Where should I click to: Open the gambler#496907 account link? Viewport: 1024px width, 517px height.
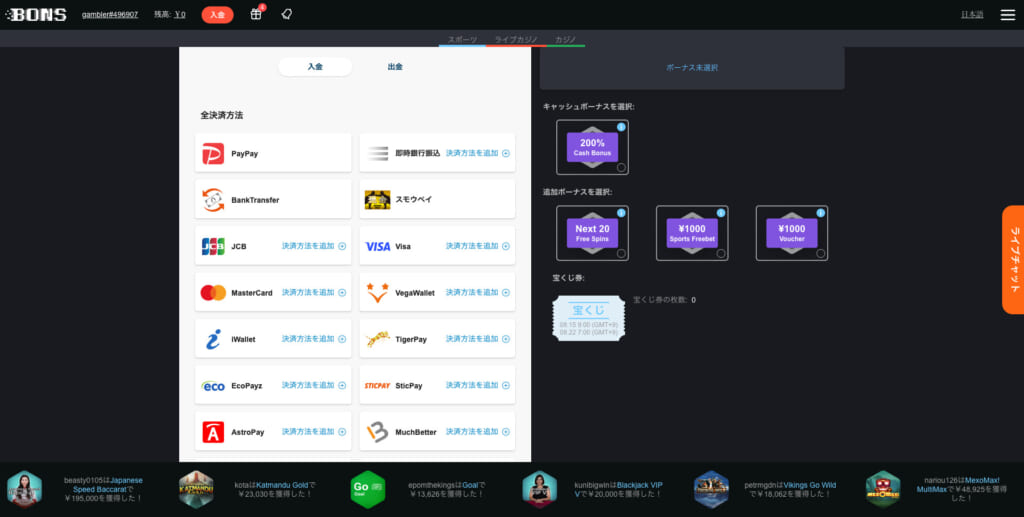[110, 14]
